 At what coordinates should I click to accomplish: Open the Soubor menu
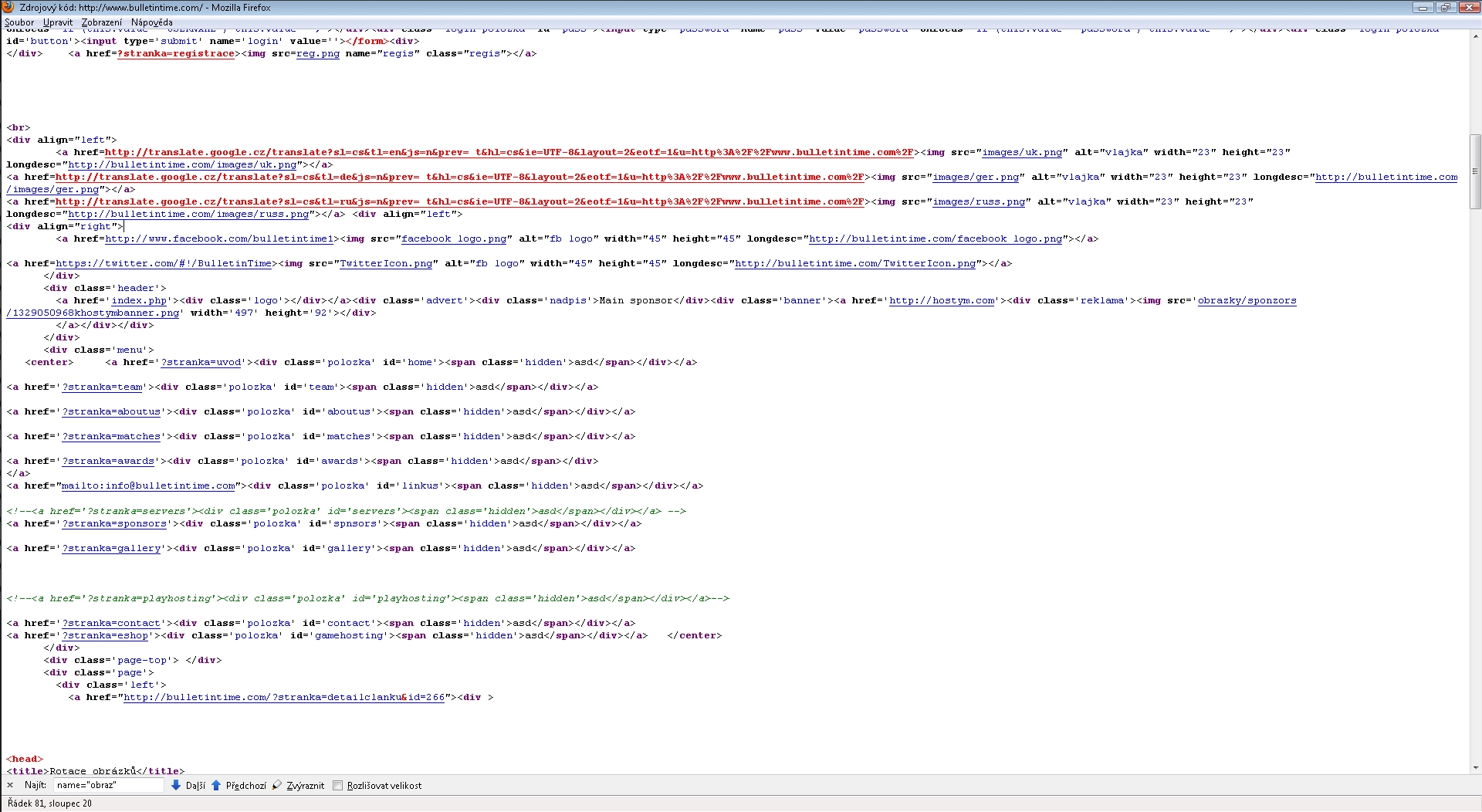click(19, 22)
